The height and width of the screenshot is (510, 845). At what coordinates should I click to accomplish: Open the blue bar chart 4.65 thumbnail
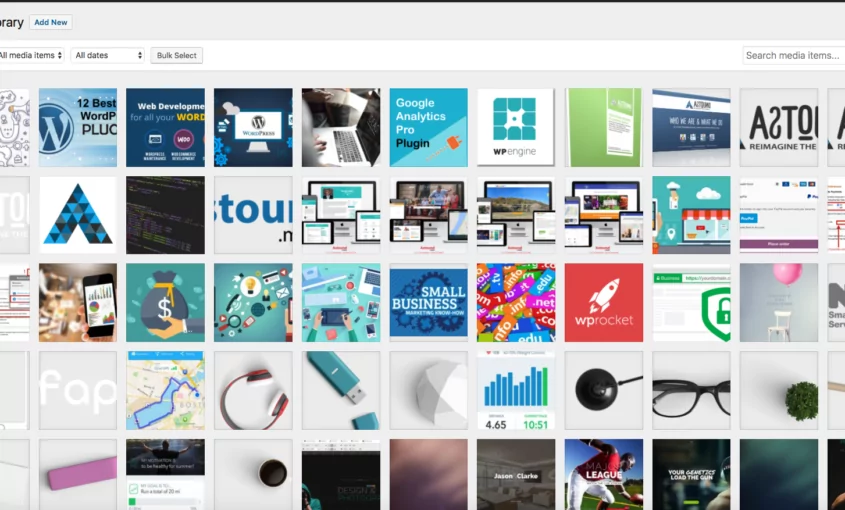pos(516,390)
